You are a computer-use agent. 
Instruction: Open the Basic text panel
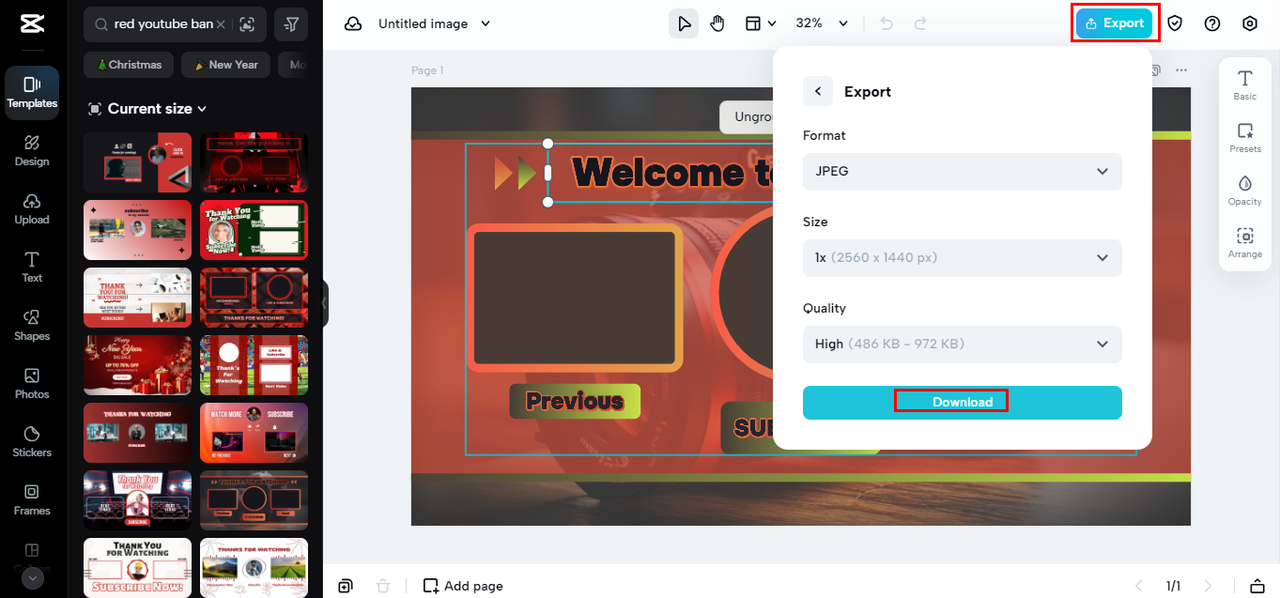pos(1245,85)
